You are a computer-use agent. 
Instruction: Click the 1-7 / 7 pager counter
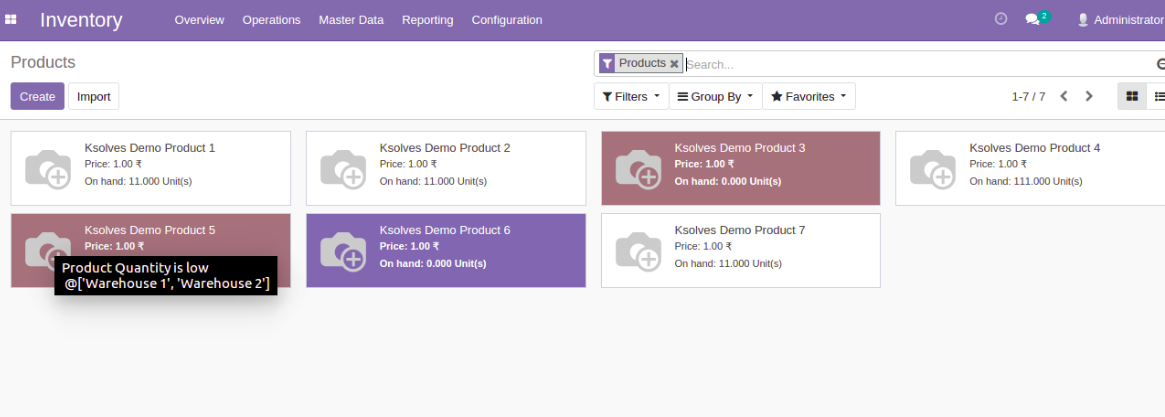point(1028,97)
